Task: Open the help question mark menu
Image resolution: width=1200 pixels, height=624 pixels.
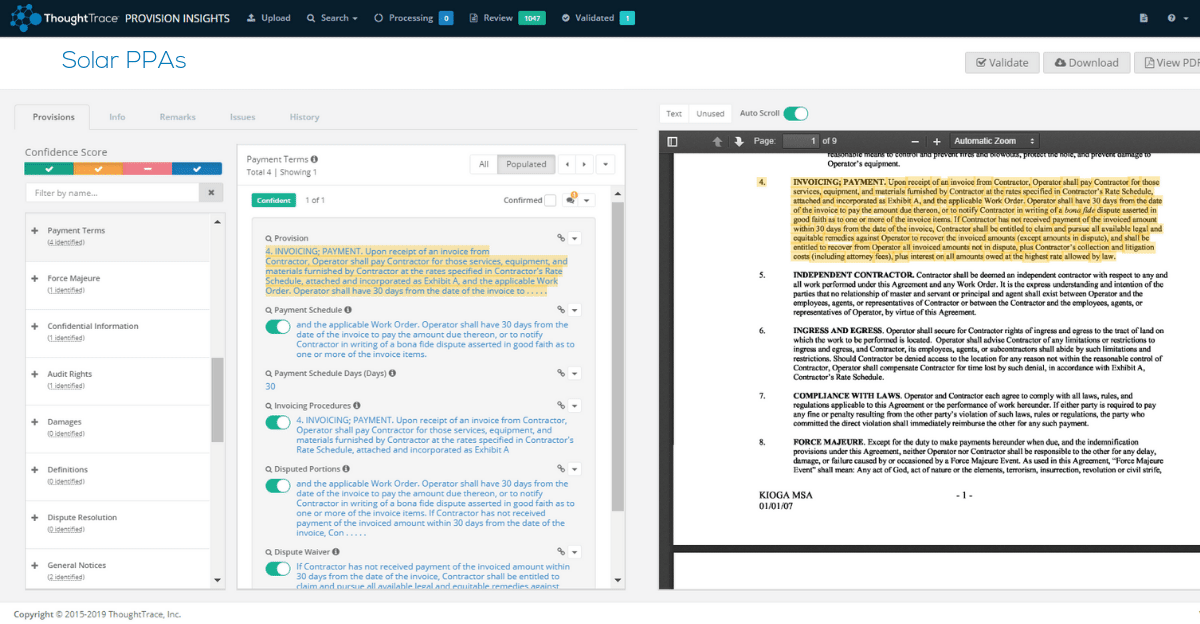Action: pyautogui.click(x=1175, y=18)
